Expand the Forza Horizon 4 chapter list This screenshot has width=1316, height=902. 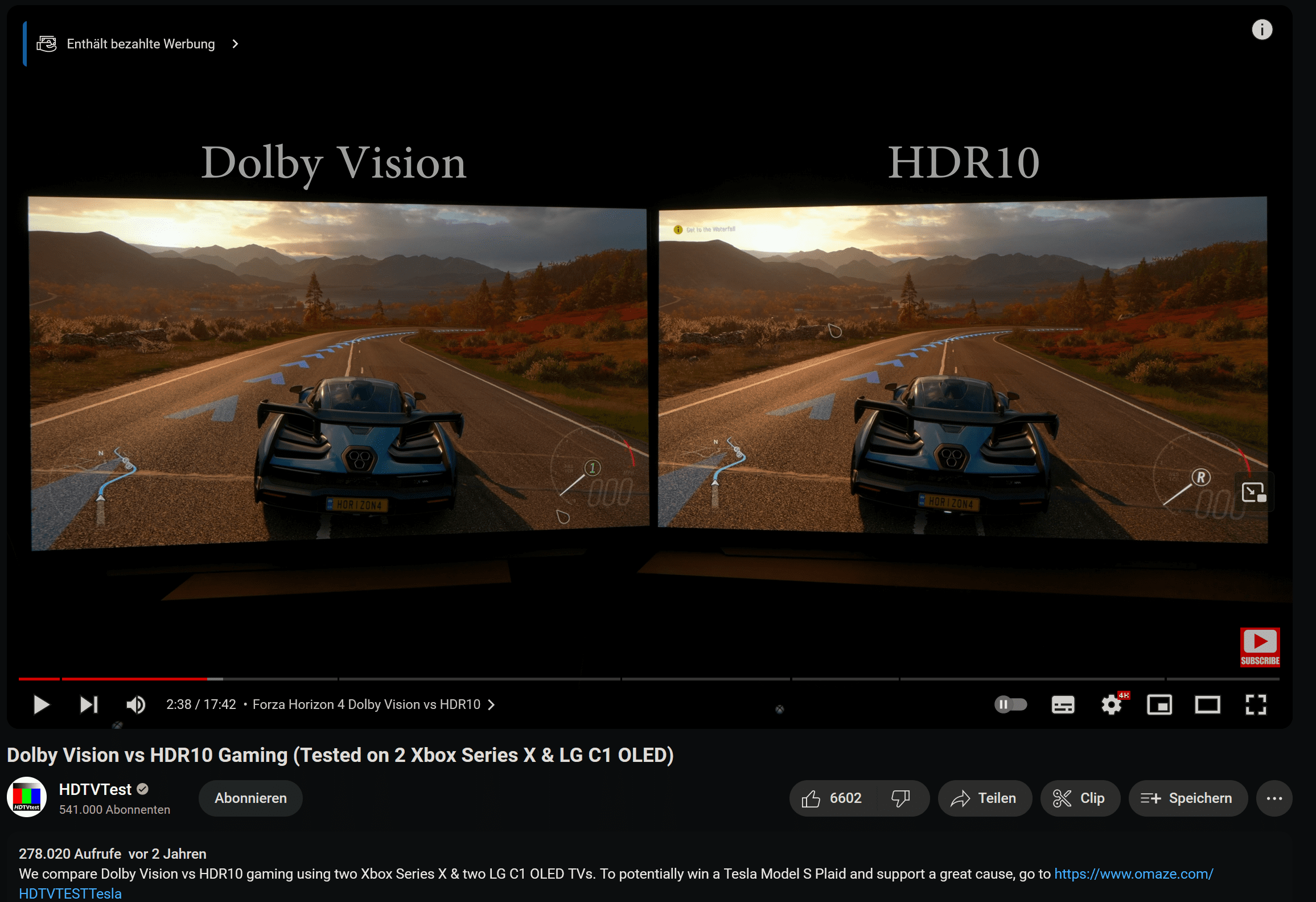pos(373,704)
